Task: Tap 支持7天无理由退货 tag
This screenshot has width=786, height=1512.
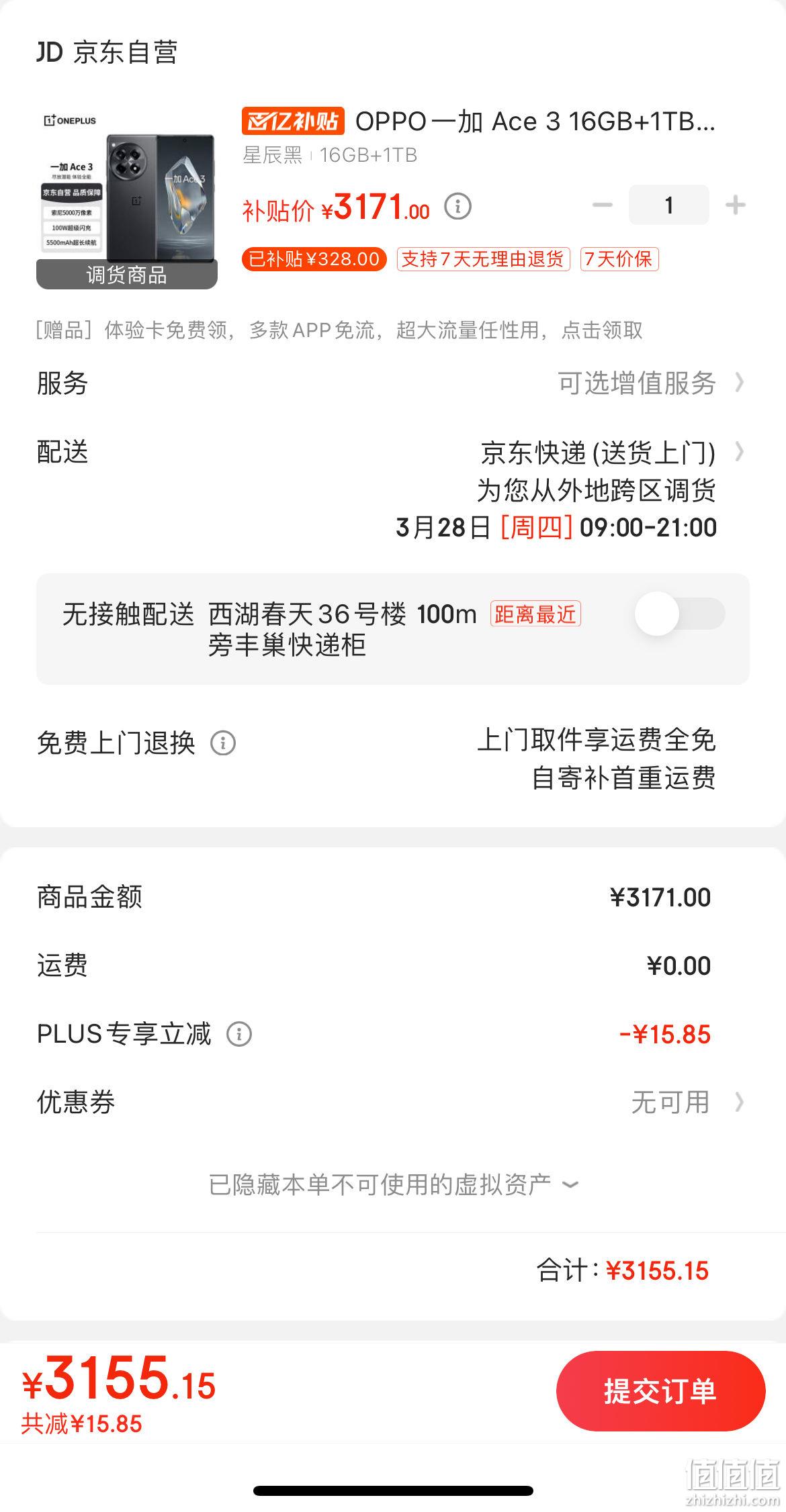Action: coord(483,259)
